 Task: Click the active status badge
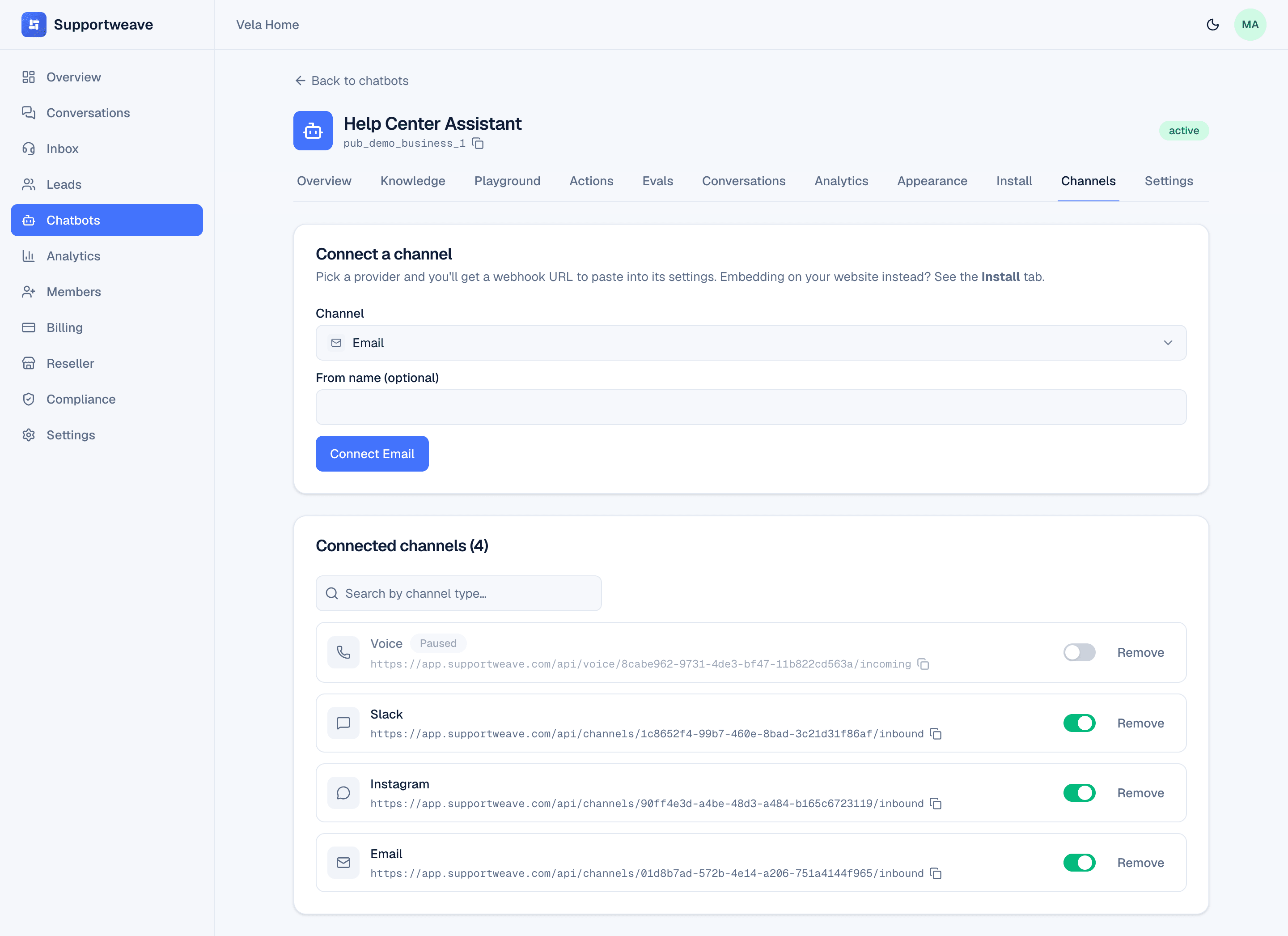(1183, 131)
